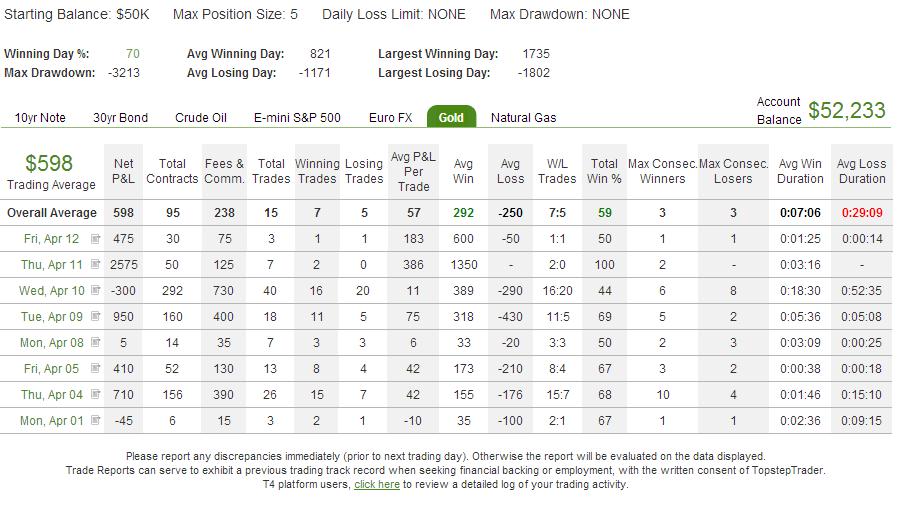The image size is (908, 514).
Task: Switch to the Euro FX tab
Action: (391, 118)
